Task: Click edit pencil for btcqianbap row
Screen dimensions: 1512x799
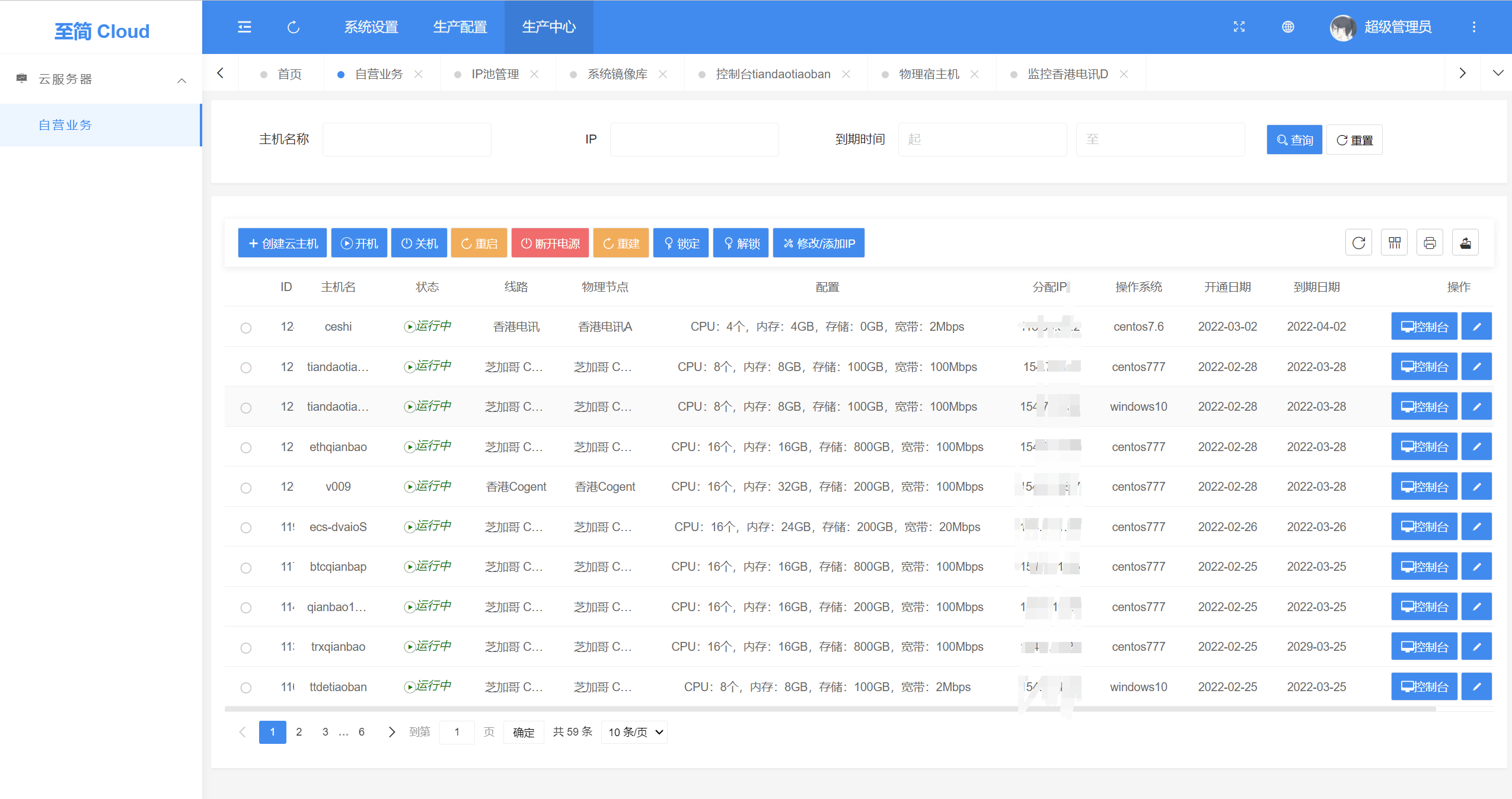Action: [1476, 566]
